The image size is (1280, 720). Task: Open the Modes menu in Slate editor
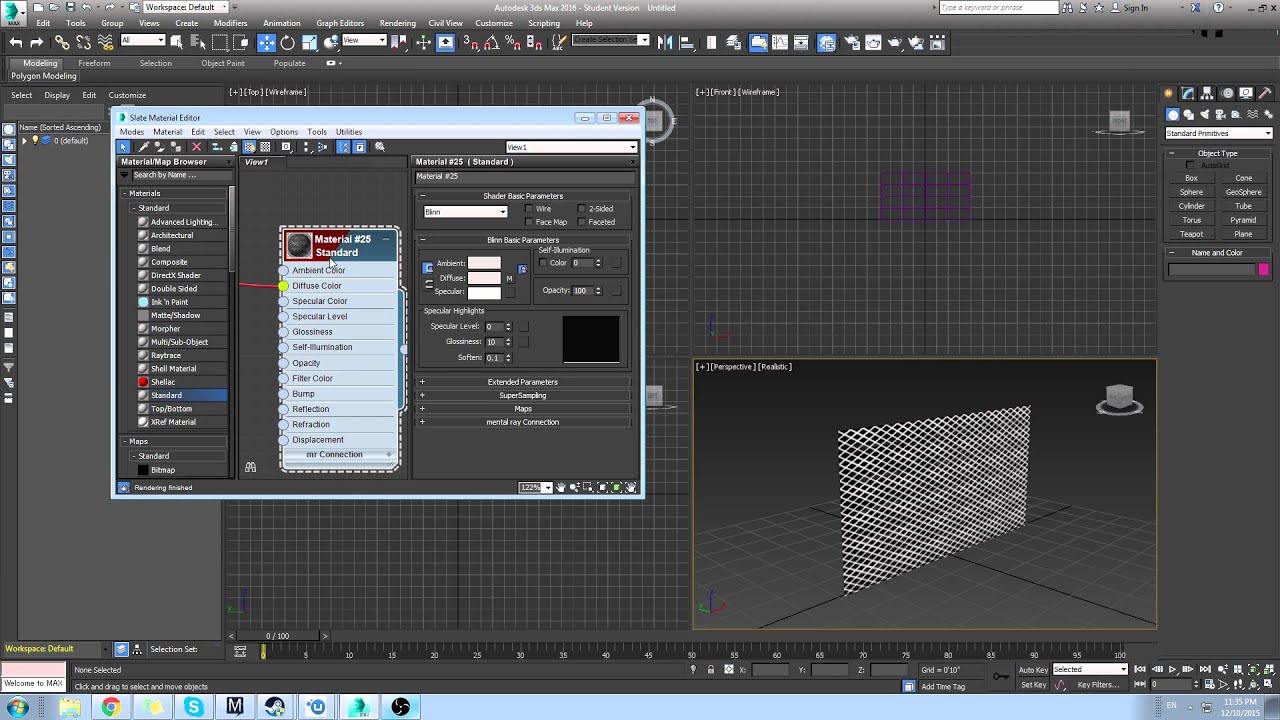click(x=132, y=132)
